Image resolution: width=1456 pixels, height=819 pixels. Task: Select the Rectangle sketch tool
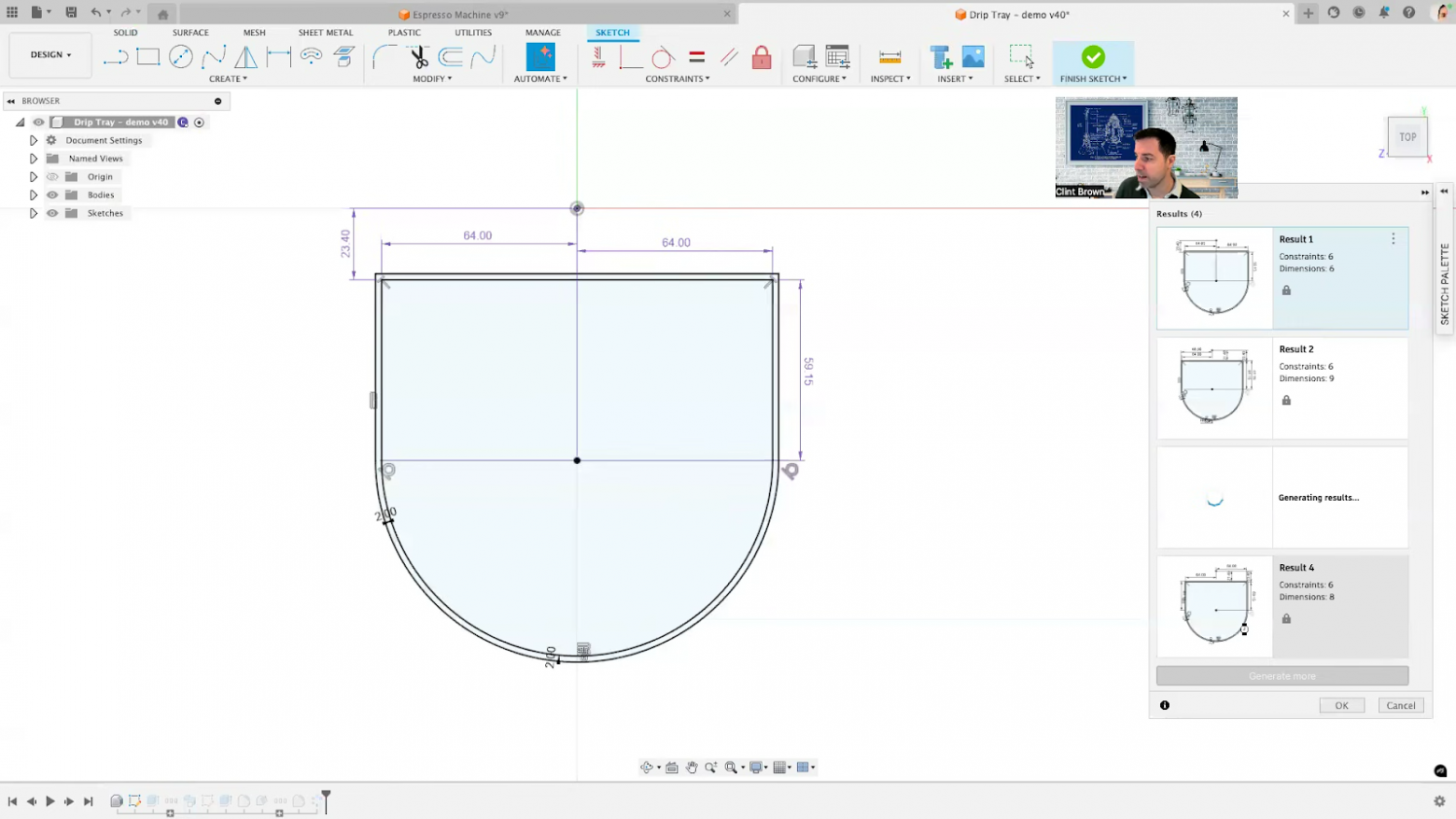[148, 57]
